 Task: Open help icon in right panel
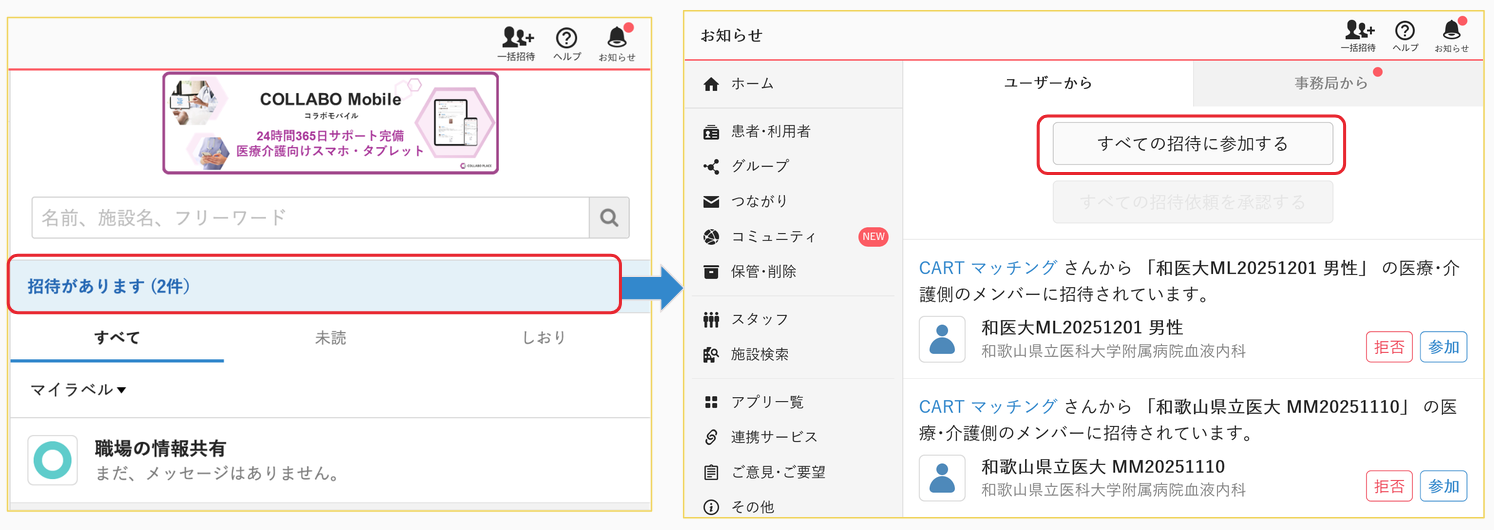tap(1405, 36)
